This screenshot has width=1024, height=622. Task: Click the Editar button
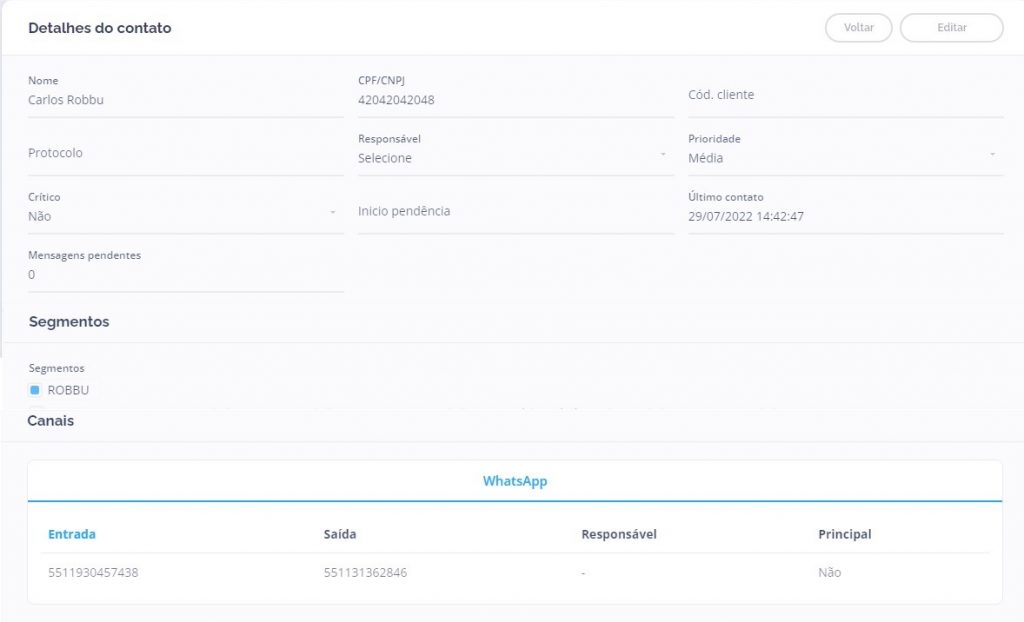(x=951, y=28)
